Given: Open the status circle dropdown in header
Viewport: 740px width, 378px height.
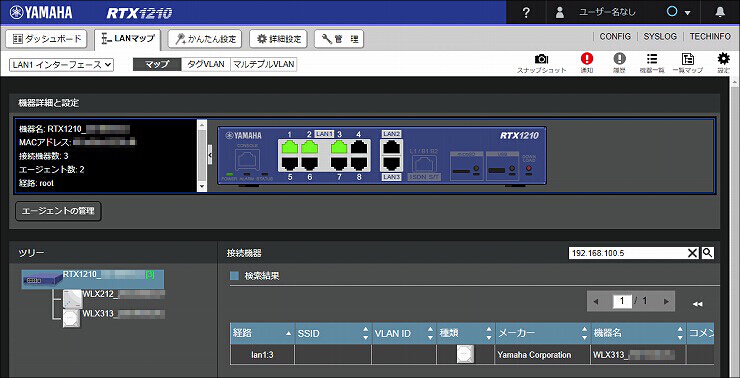Looking at the screenshot, I should pos(679,13).
